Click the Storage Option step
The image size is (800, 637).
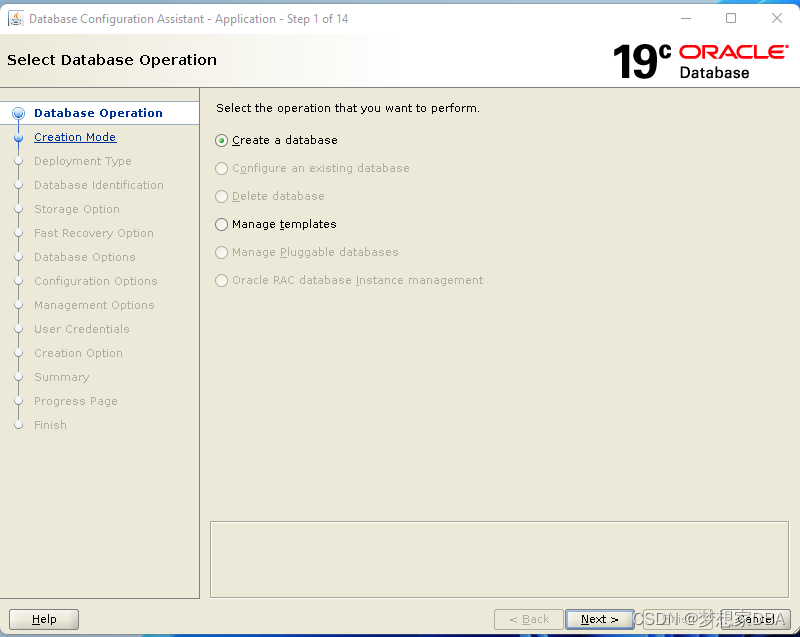pos(77,209)
